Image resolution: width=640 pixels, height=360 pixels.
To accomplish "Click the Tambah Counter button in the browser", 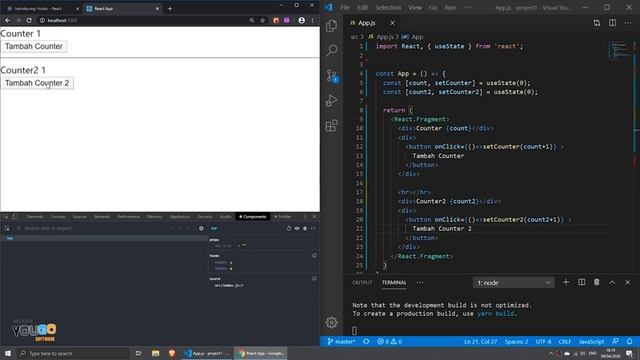I will [x=34, y=47].
